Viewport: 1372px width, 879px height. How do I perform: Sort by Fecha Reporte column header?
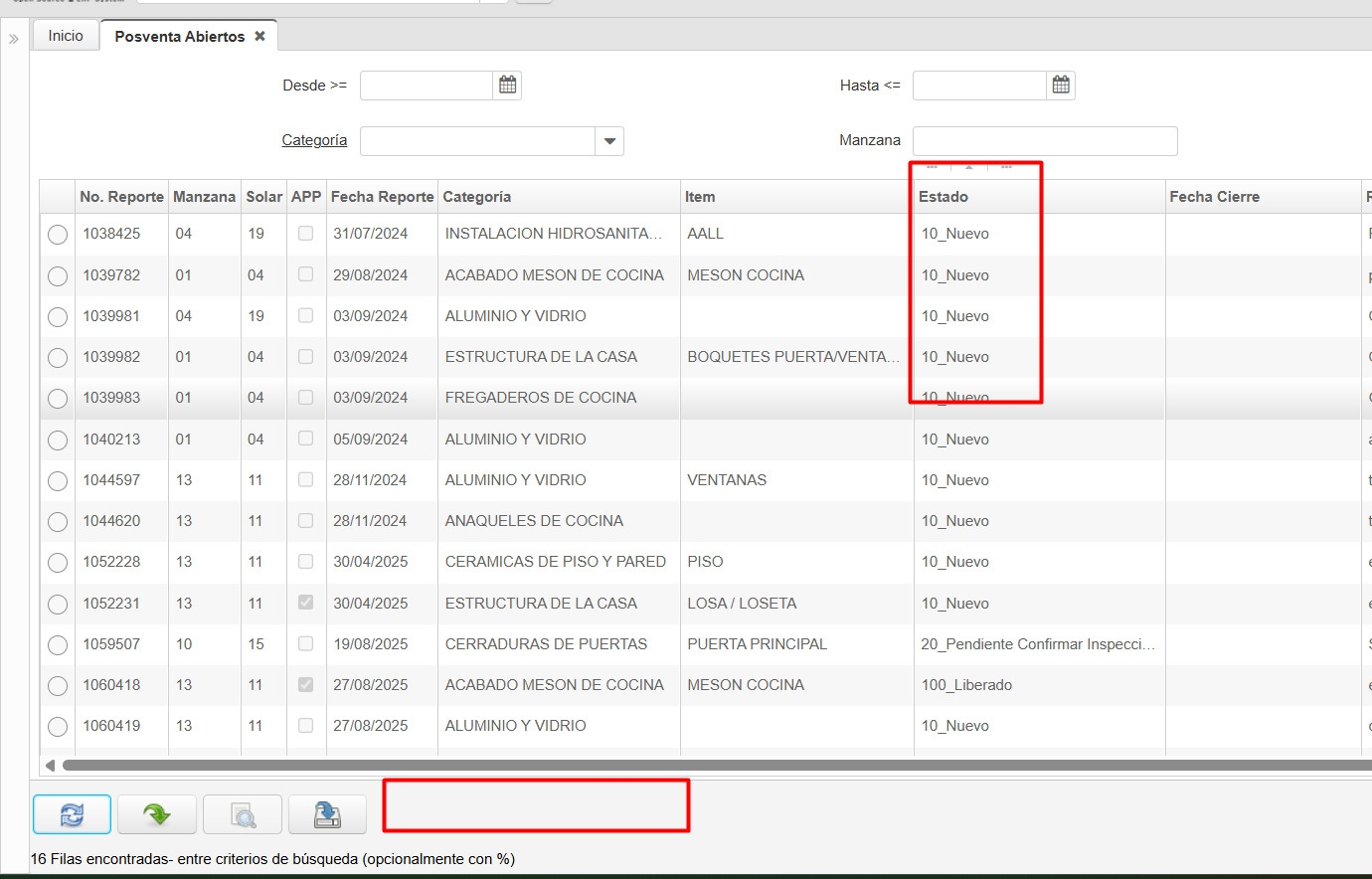click(382, 197)
